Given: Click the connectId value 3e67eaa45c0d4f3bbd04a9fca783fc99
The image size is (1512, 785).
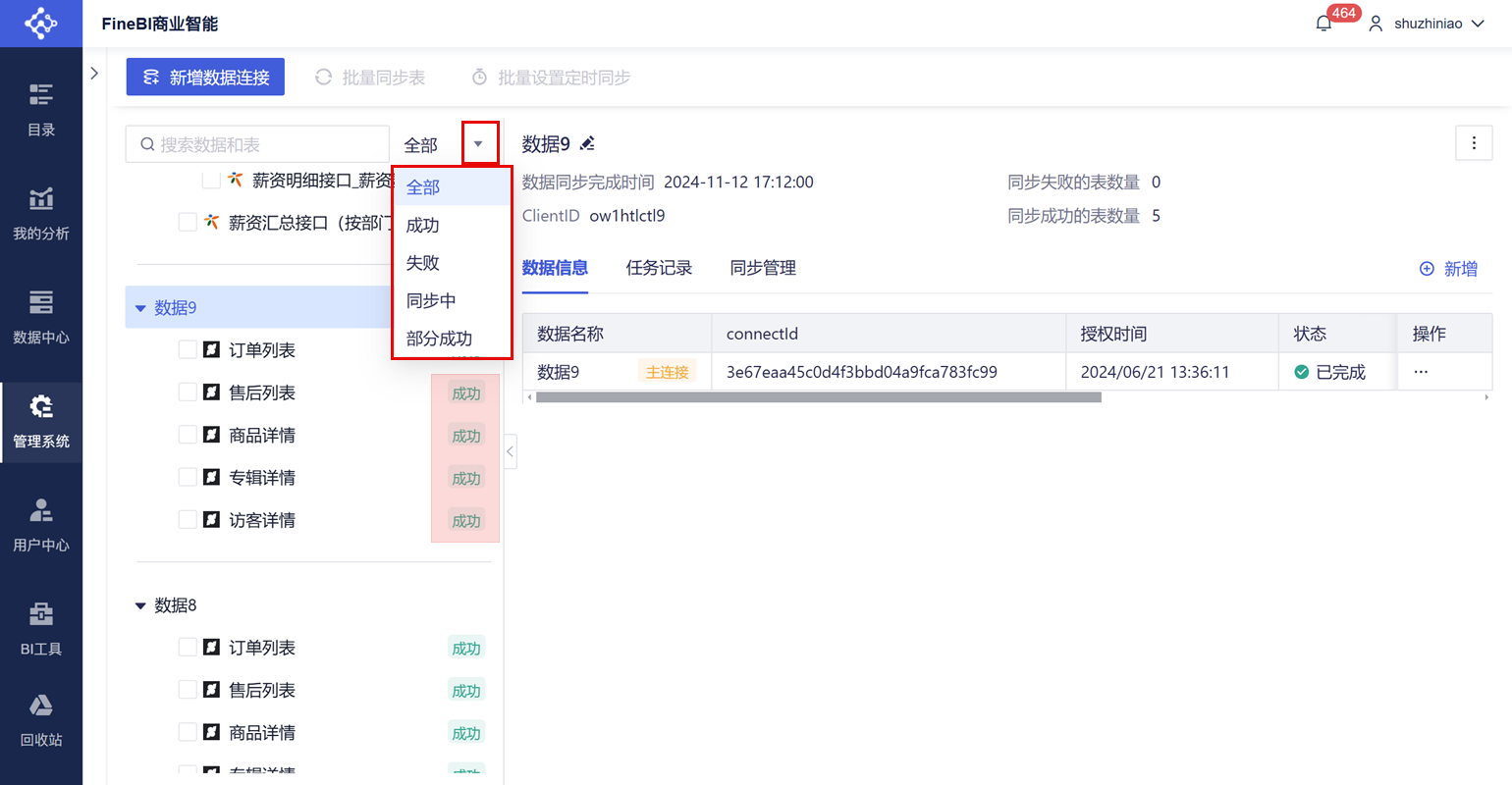Looking at the screenshot, I should pos(862,372).
